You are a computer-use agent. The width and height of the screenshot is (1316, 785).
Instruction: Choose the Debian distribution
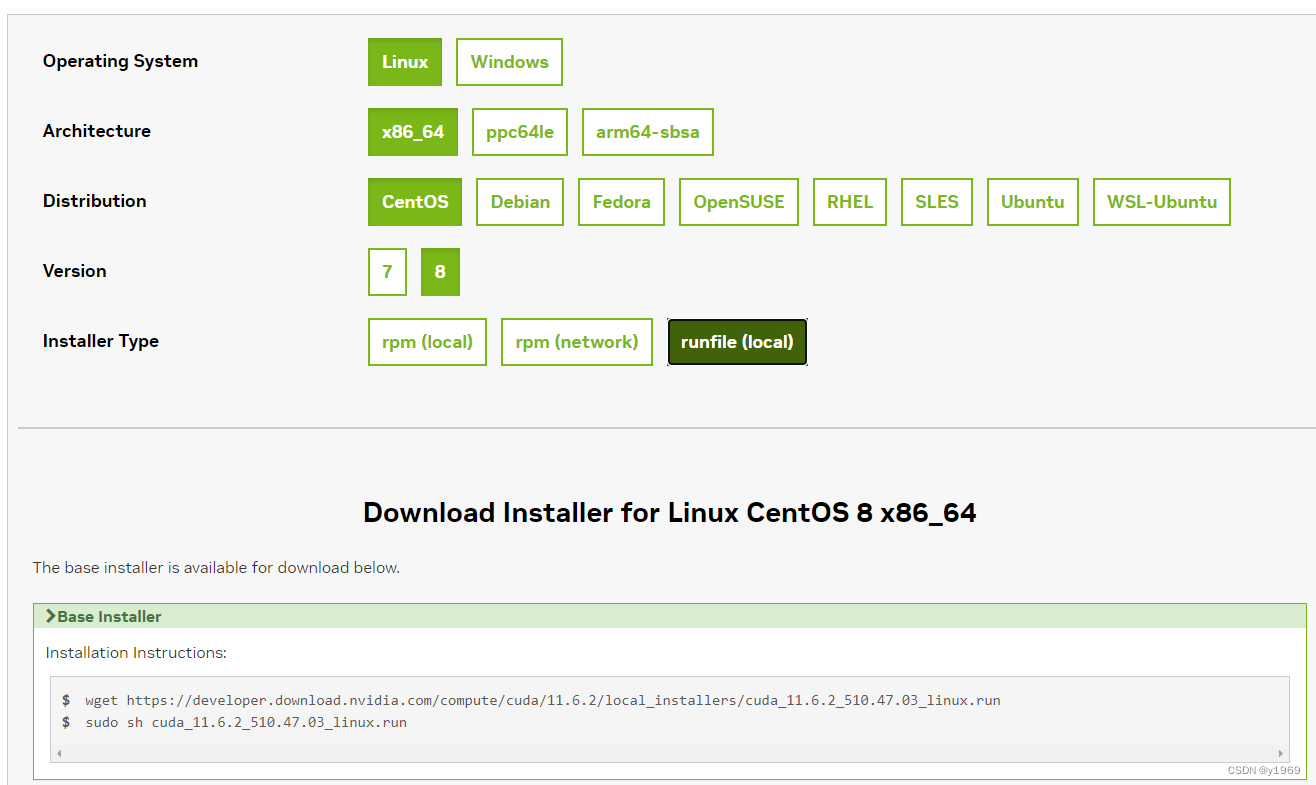point(520,202)
